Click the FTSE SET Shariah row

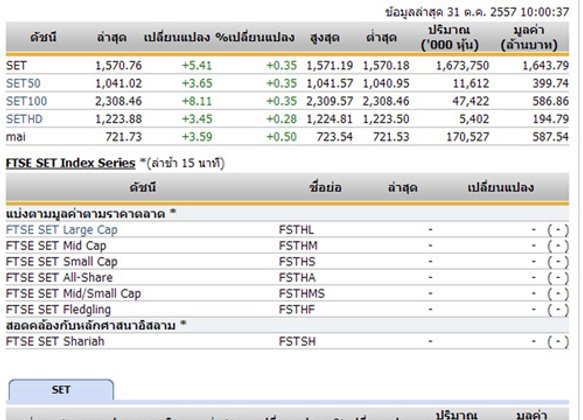[287, 342]
